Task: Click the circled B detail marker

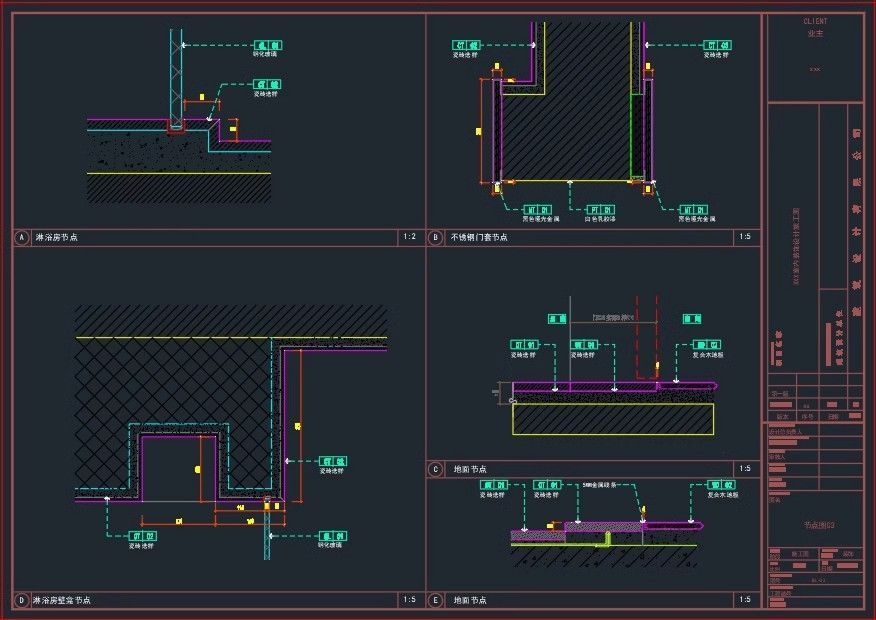Action: (x=435, y=238)
